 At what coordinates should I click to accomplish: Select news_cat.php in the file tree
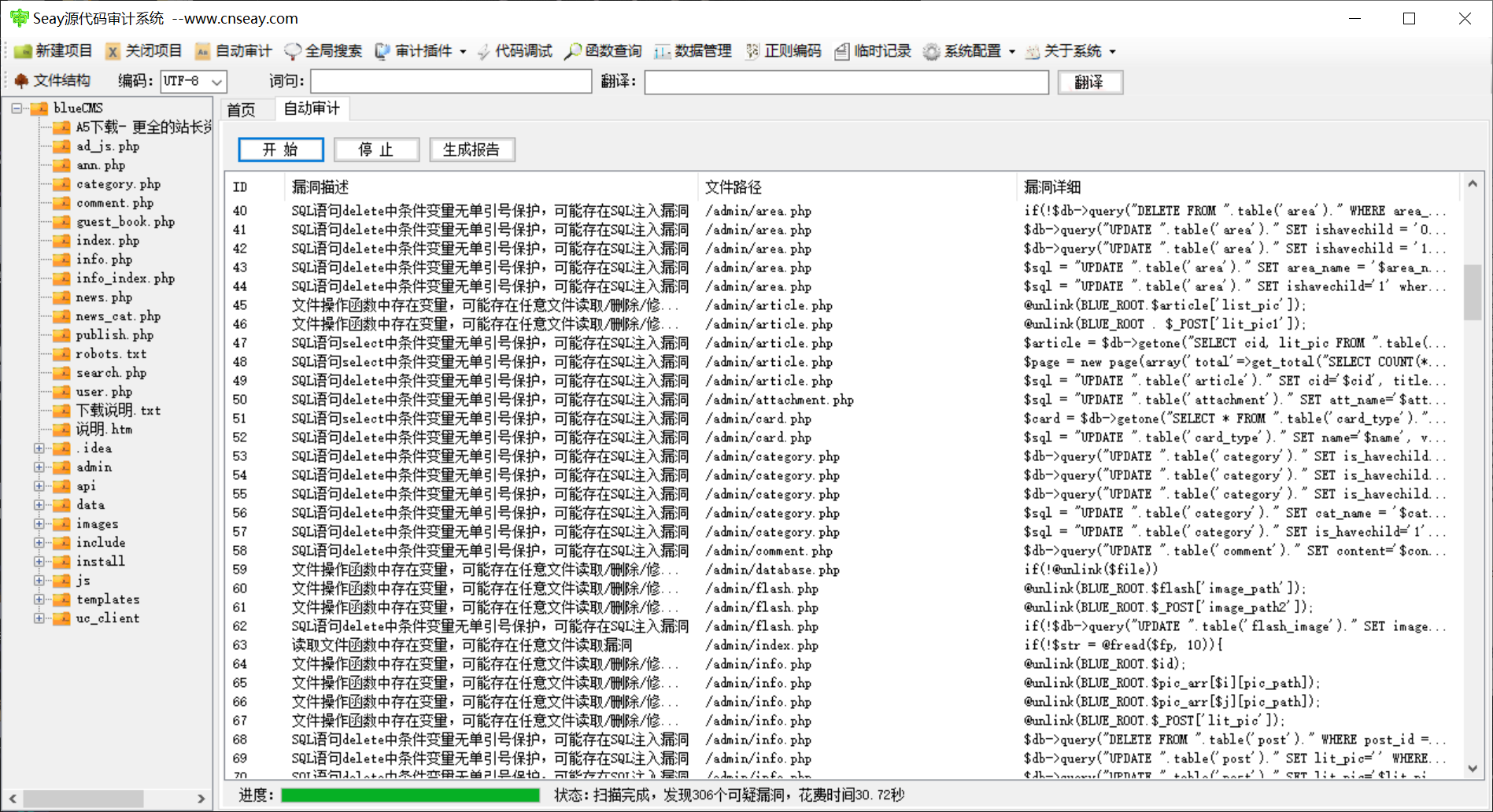tap(118, 316)
